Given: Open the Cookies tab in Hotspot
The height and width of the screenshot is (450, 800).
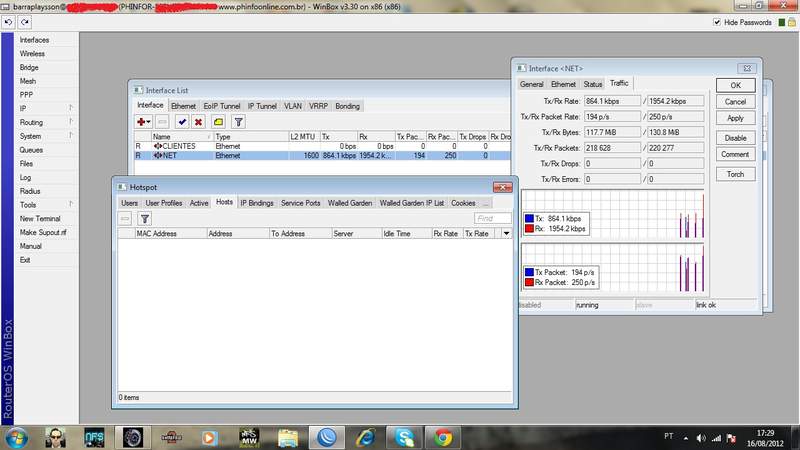Looking at the screenshot, I should [x=463, y=203].
